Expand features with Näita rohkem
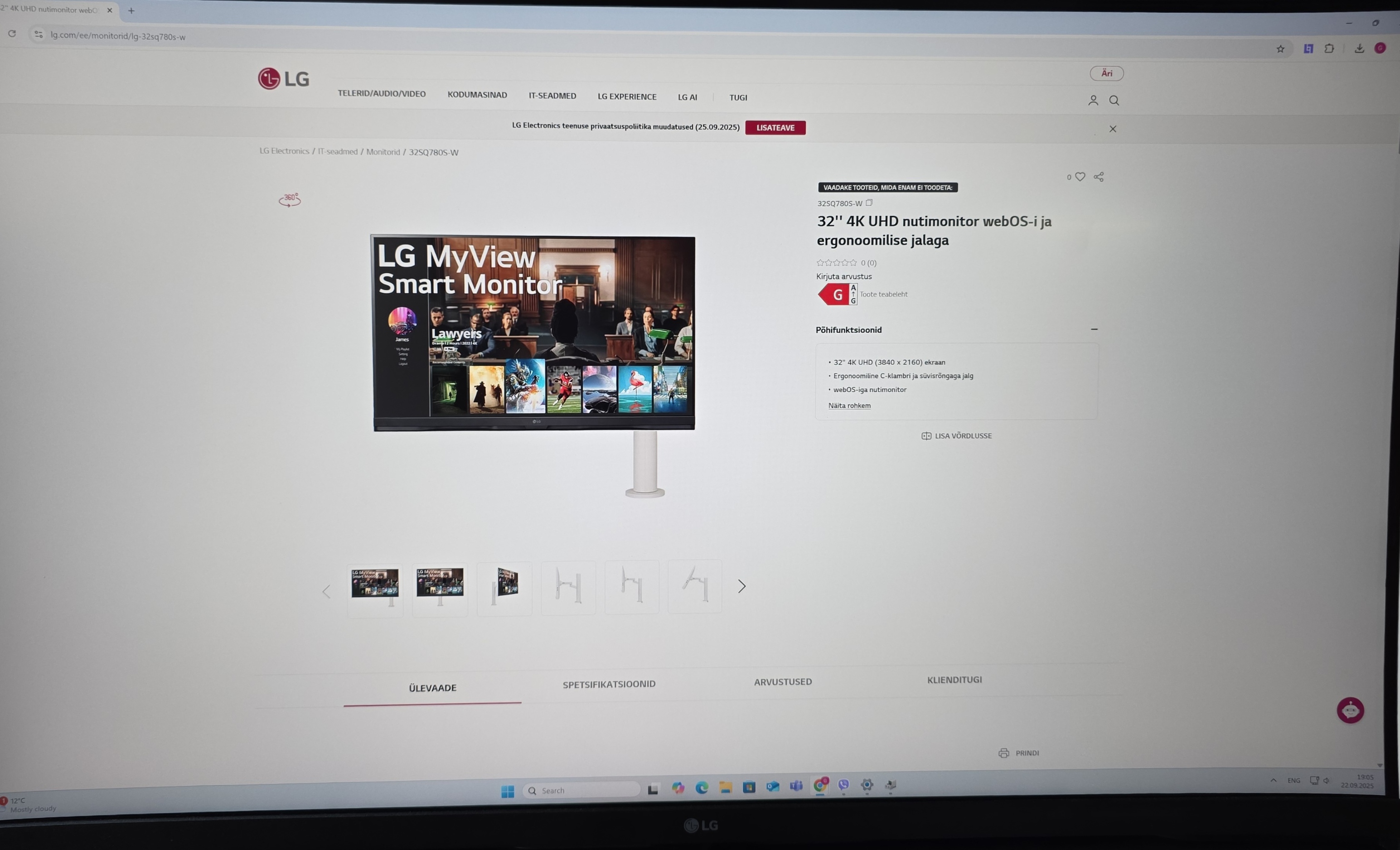Screen dimensions: 1400x850 tap(849, 406)
